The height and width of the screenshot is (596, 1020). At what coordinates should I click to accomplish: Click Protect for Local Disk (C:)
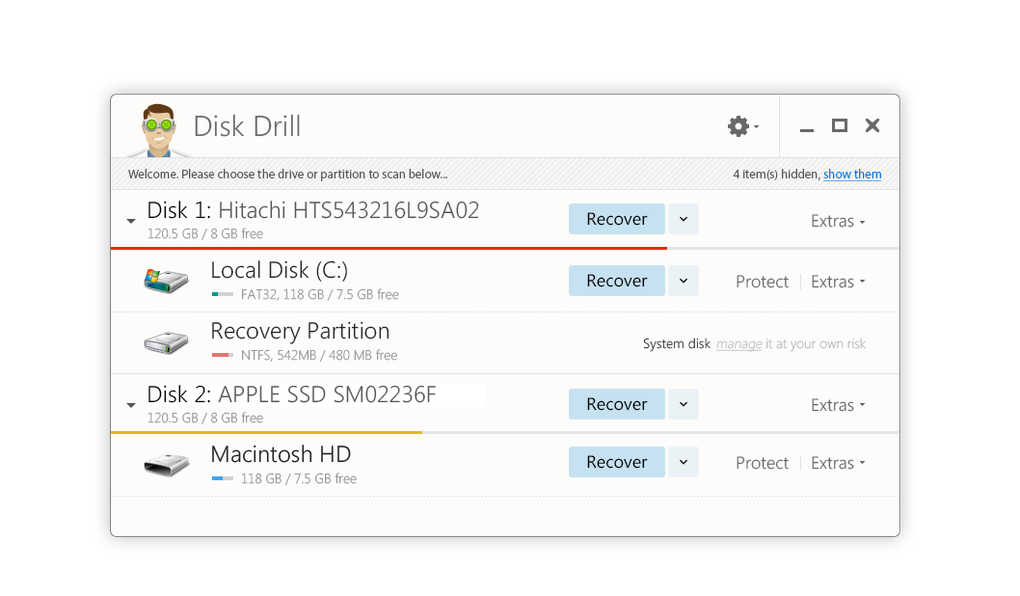pos(762,282)
